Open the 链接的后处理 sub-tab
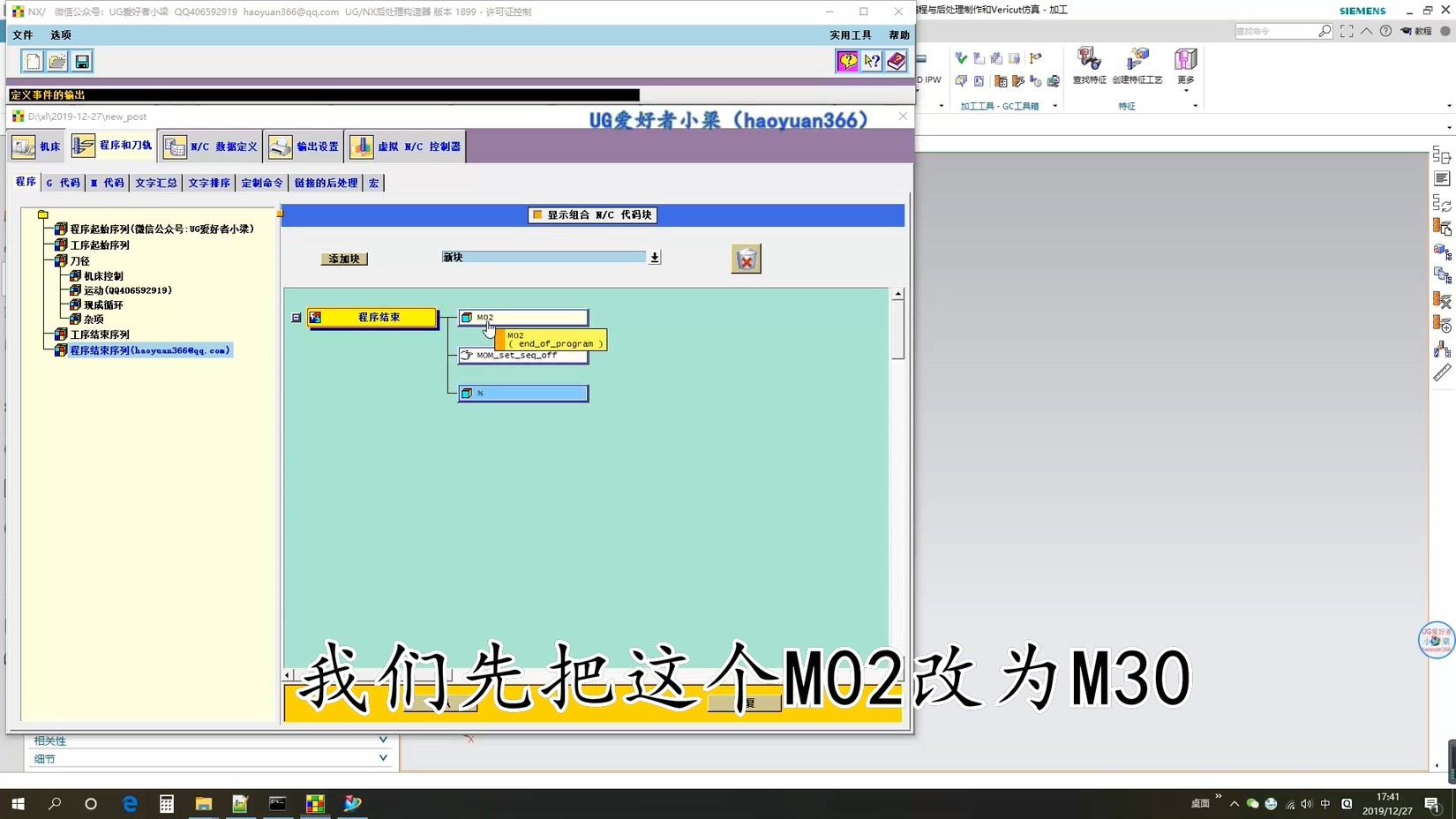 326,183
